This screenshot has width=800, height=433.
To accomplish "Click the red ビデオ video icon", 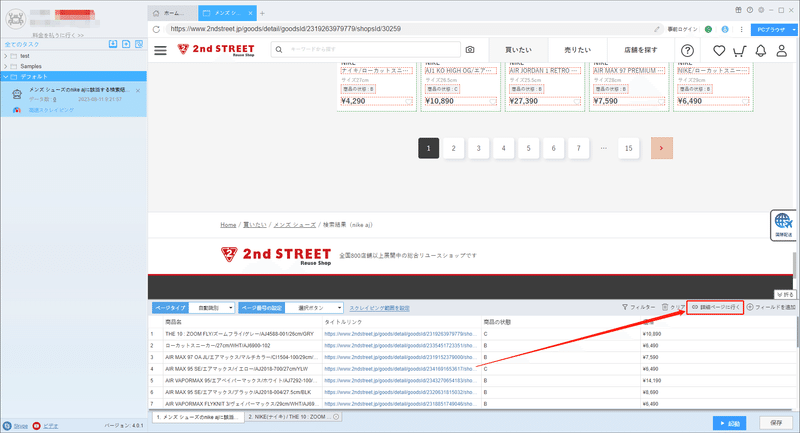I will (36, 426).
